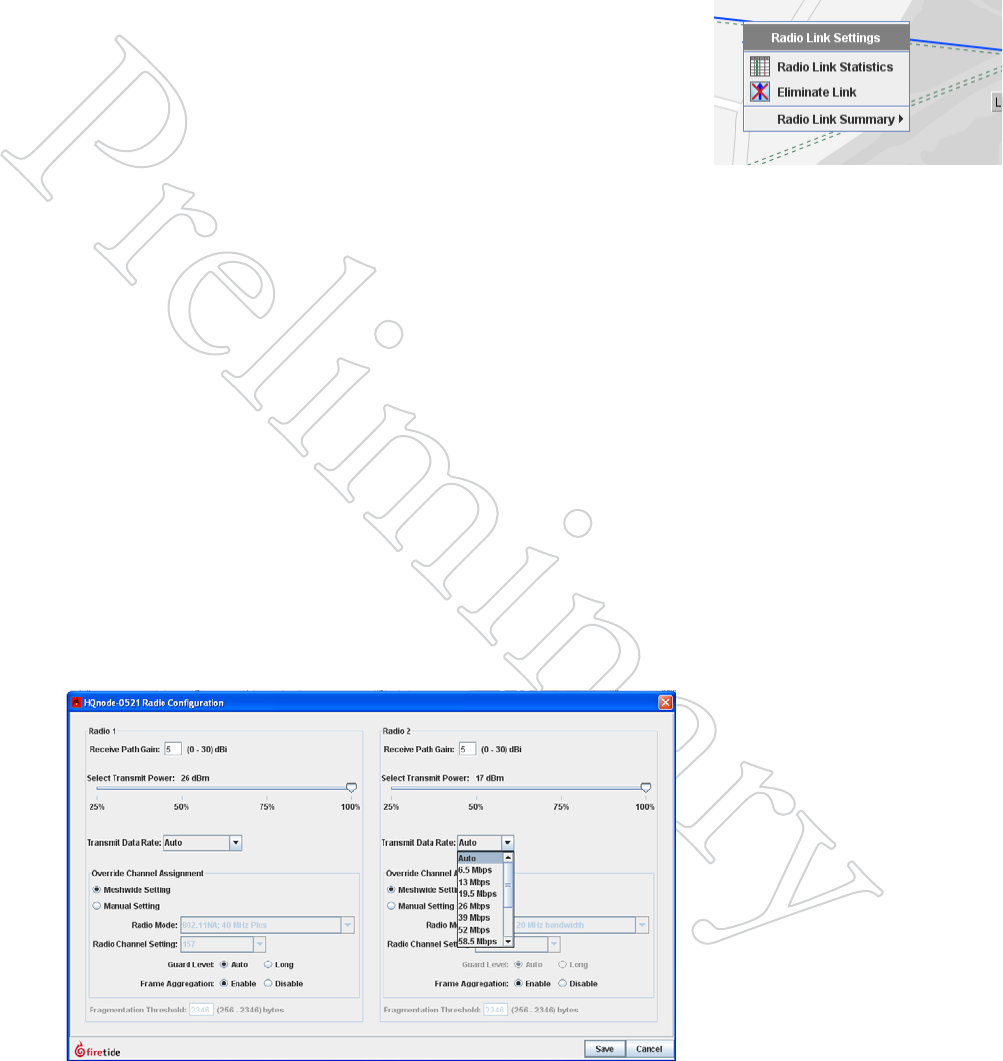
Task: Select Radio 1 Manual Setting radio button
Action: coord(97,906)
